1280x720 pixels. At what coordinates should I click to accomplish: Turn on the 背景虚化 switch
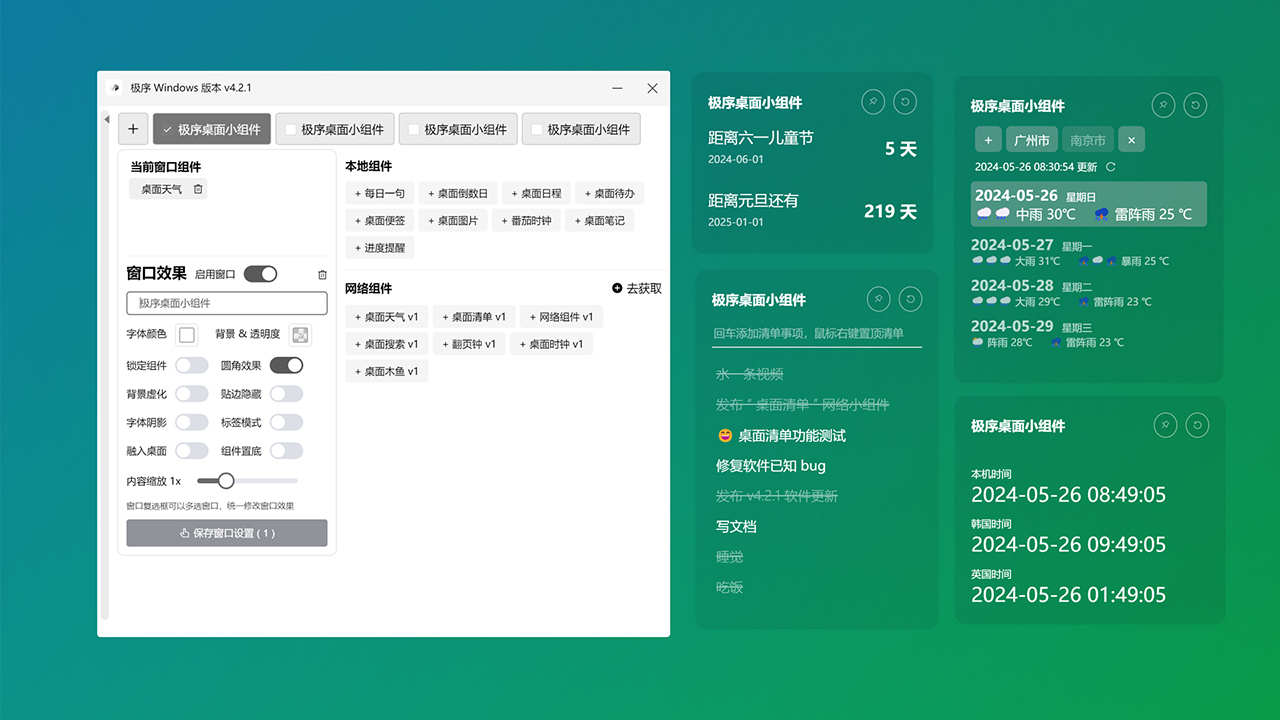click(x=192, y=394)
